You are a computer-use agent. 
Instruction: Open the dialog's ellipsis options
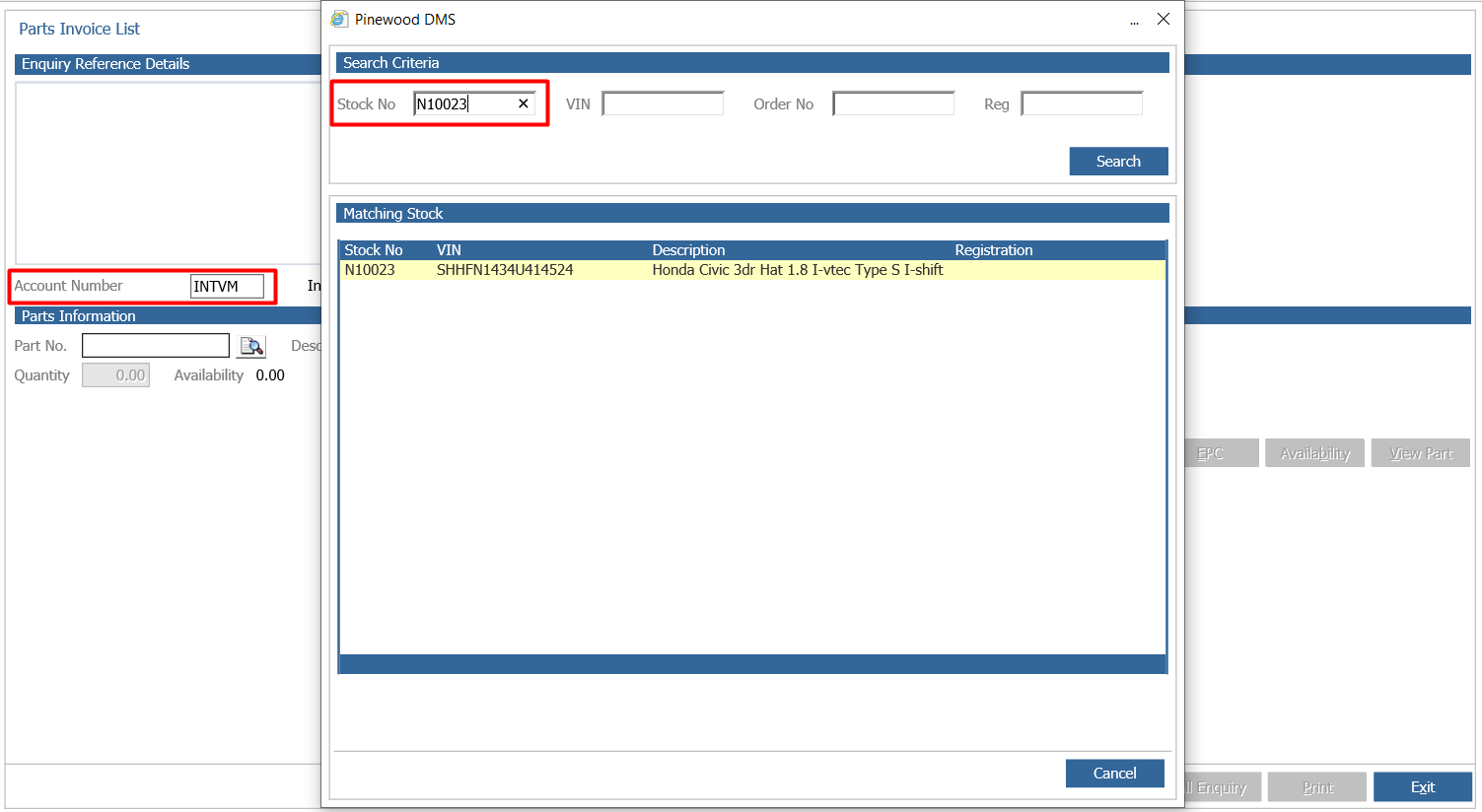pyautogui.click(x=1135, y=22)
